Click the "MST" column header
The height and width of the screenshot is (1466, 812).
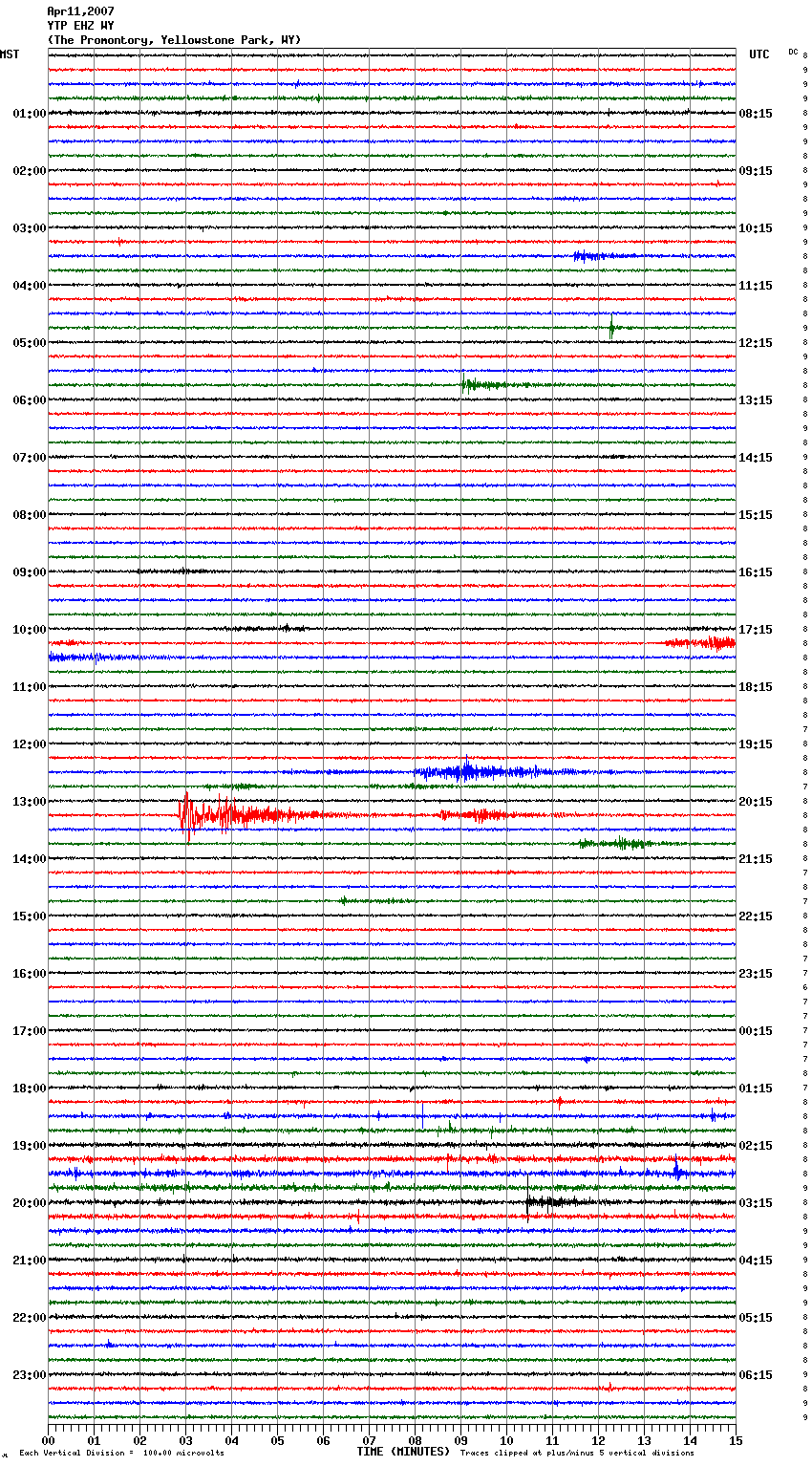pyautogui.click(x=10, y=54)
